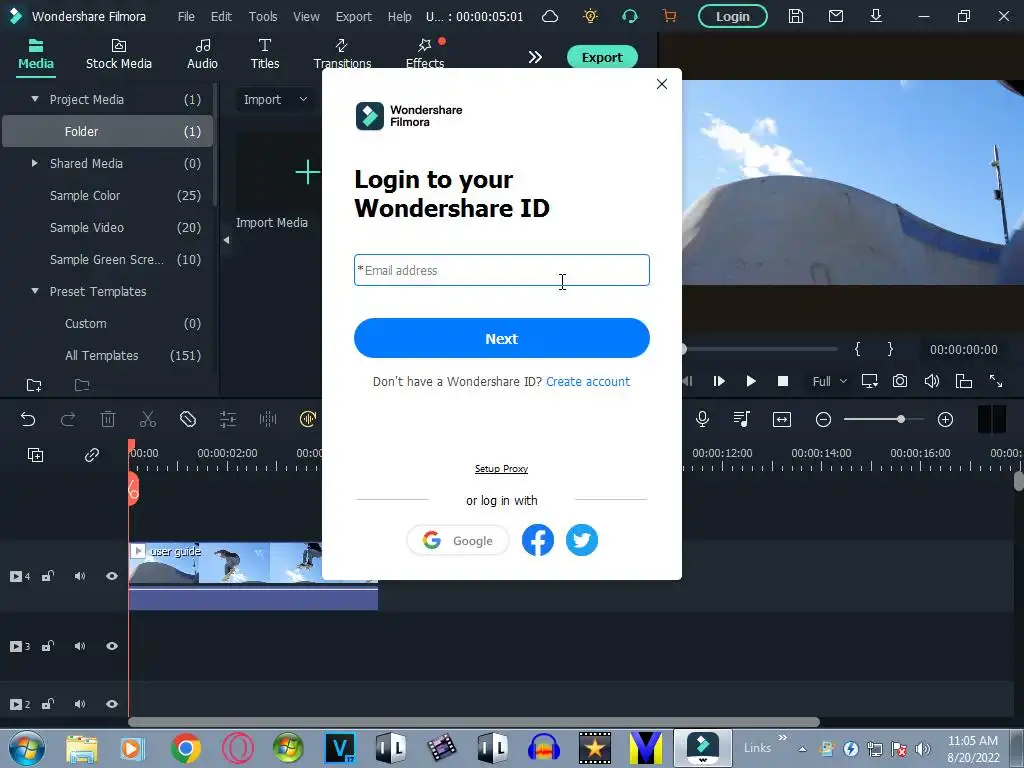
Task: Click the lightbulb tips icon
Action: (x=590, y=16)
